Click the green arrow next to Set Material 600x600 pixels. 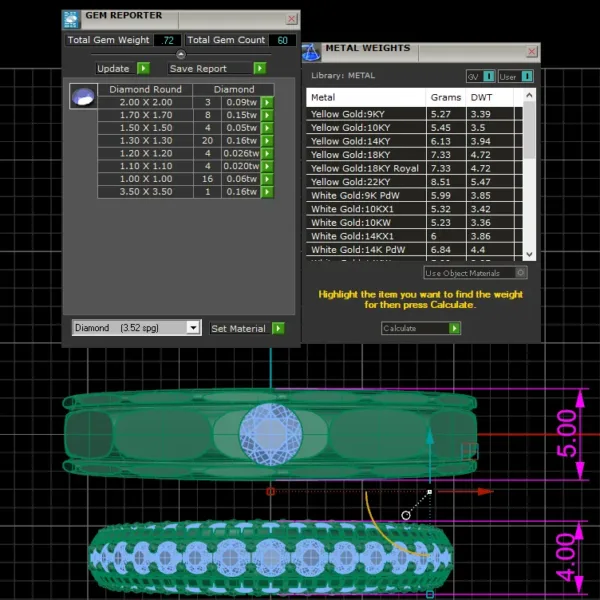point(278,328)
